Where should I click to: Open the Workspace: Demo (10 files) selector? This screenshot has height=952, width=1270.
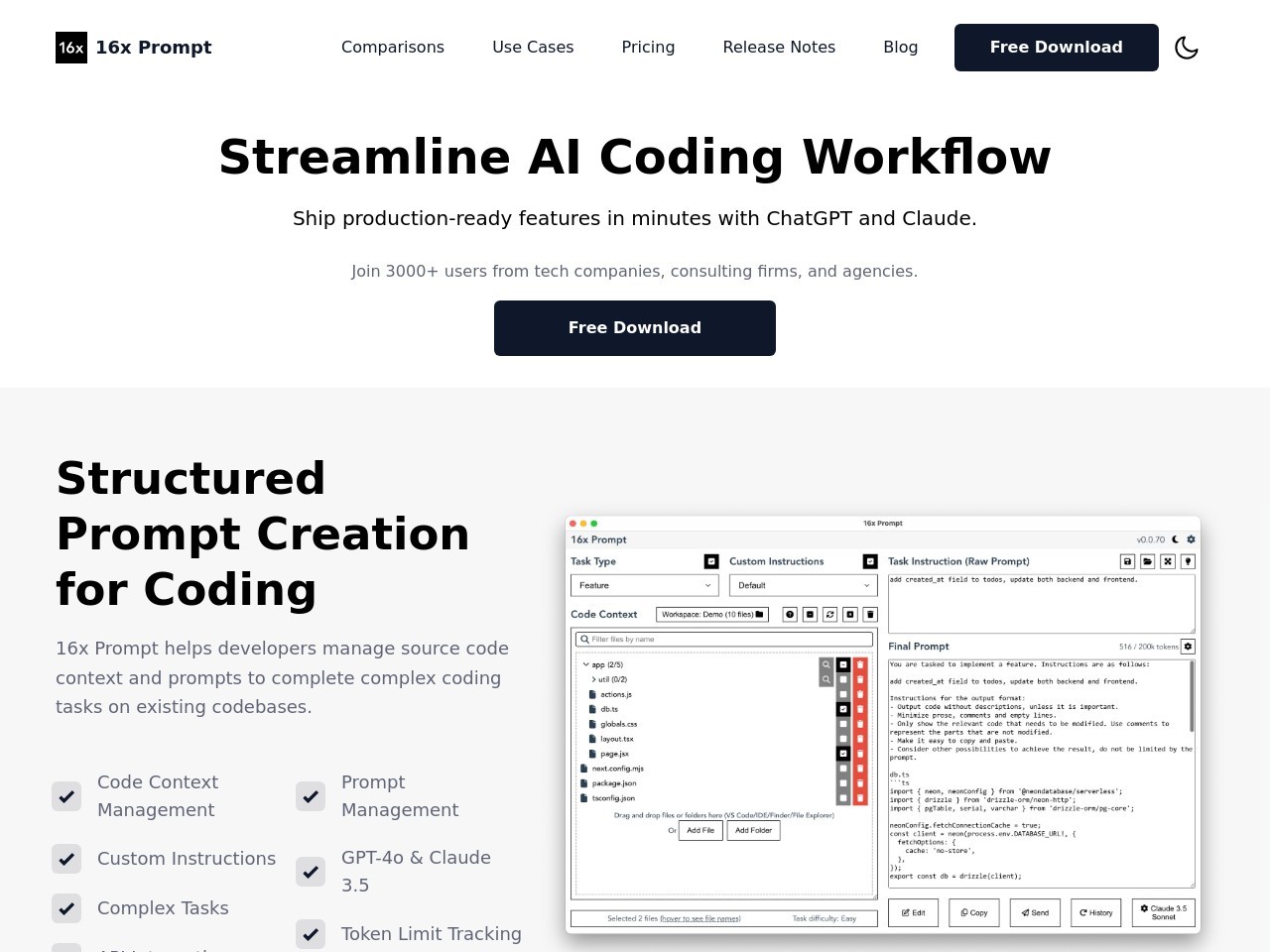pyautogui.click(x=712, y=615)
